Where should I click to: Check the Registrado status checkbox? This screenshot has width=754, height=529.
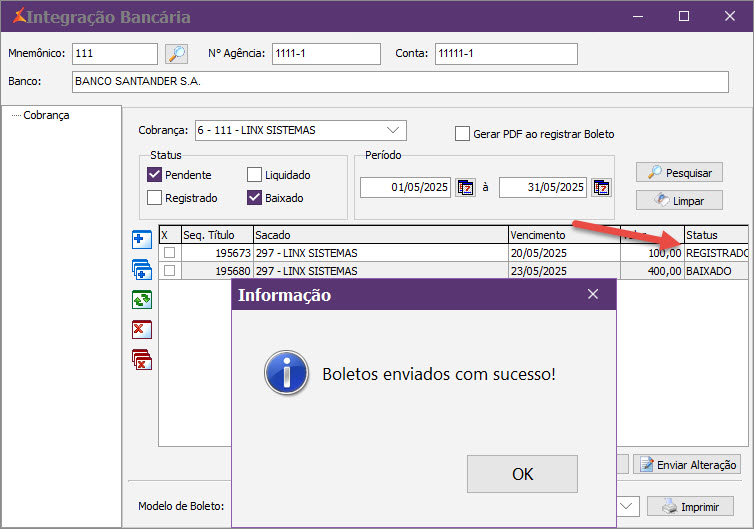point(154,198)
